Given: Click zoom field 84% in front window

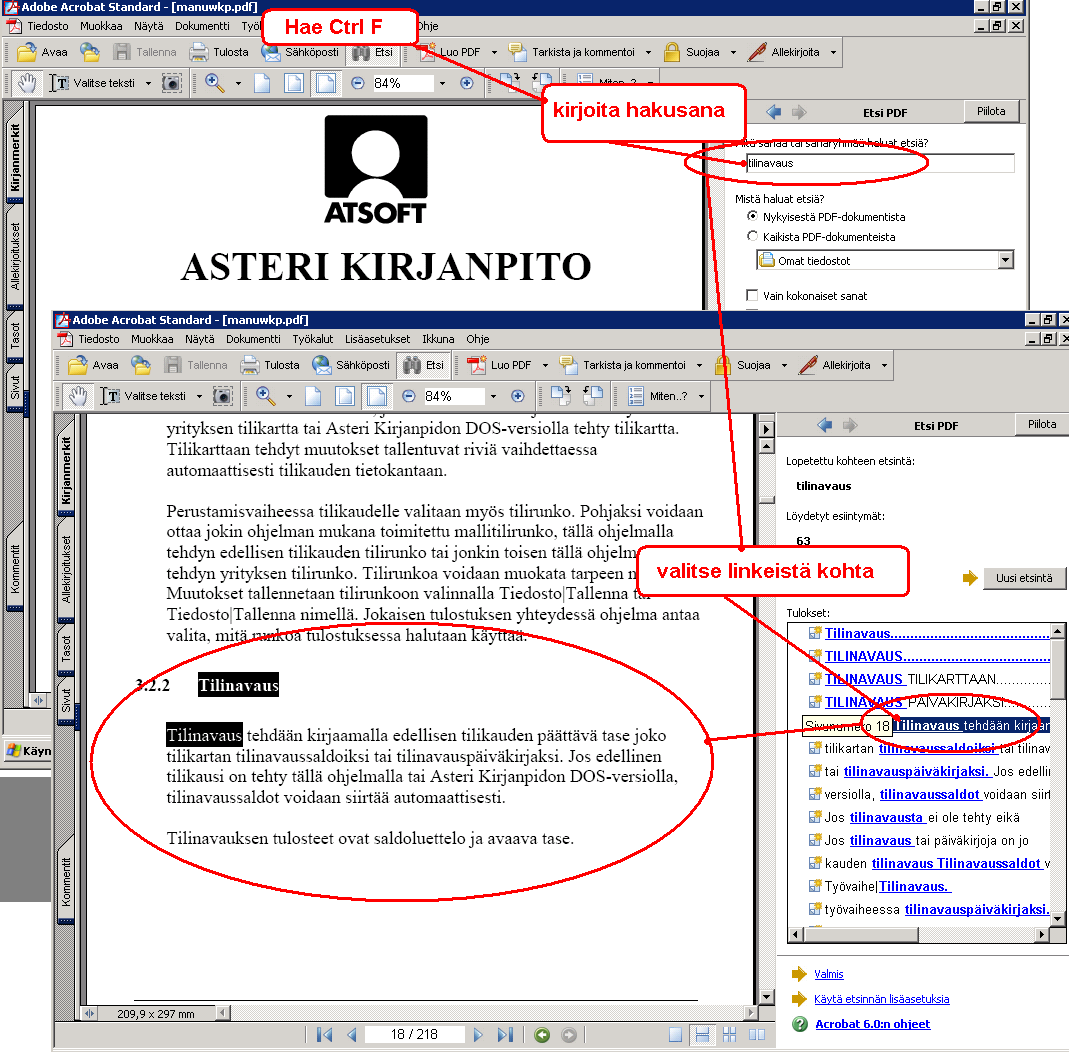Looking at the screenshot, I should point(453,396).
